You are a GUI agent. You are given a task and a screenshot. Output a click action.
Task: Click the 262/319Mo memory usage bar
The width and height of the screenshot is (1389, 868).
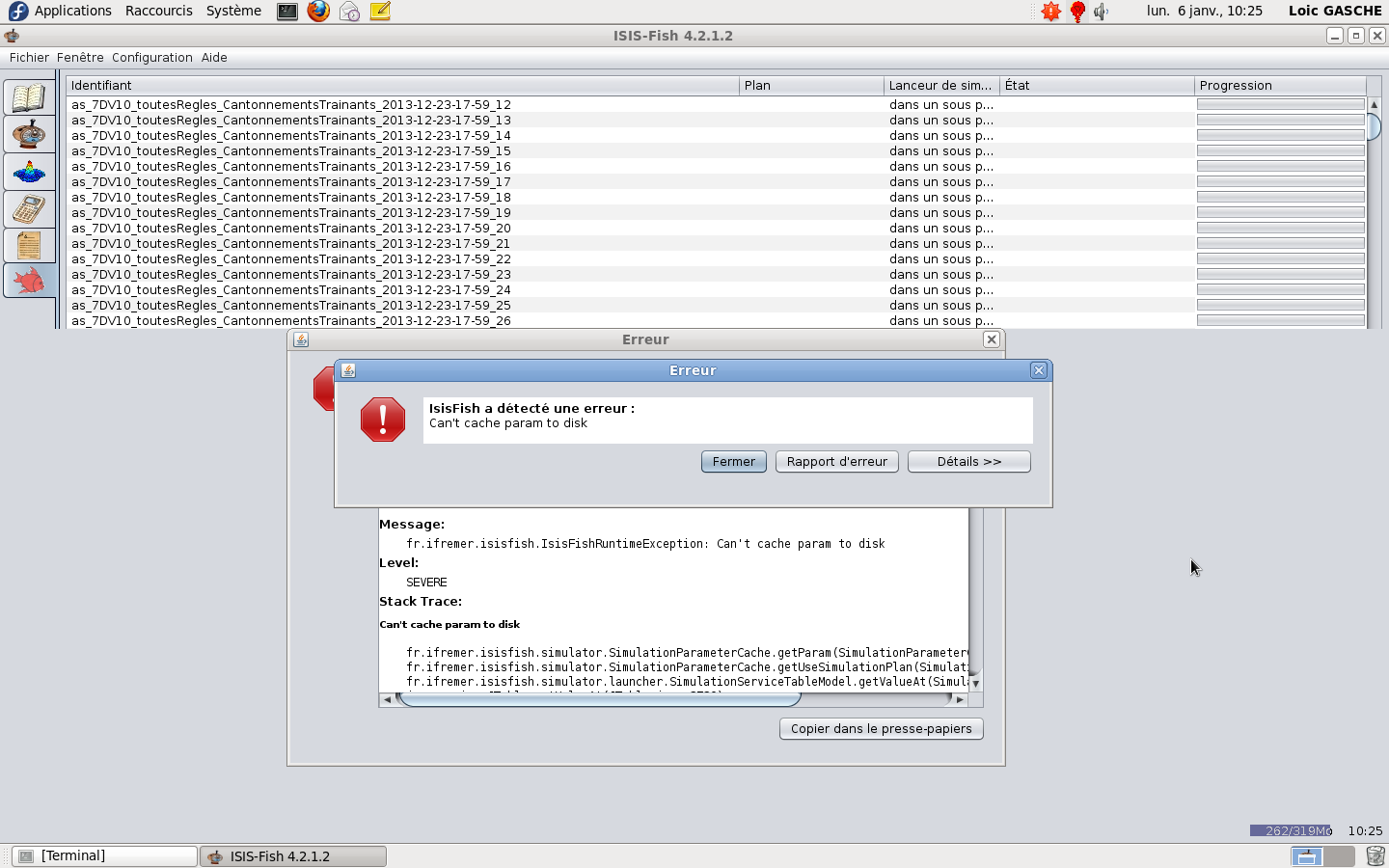click(1291, 830)
